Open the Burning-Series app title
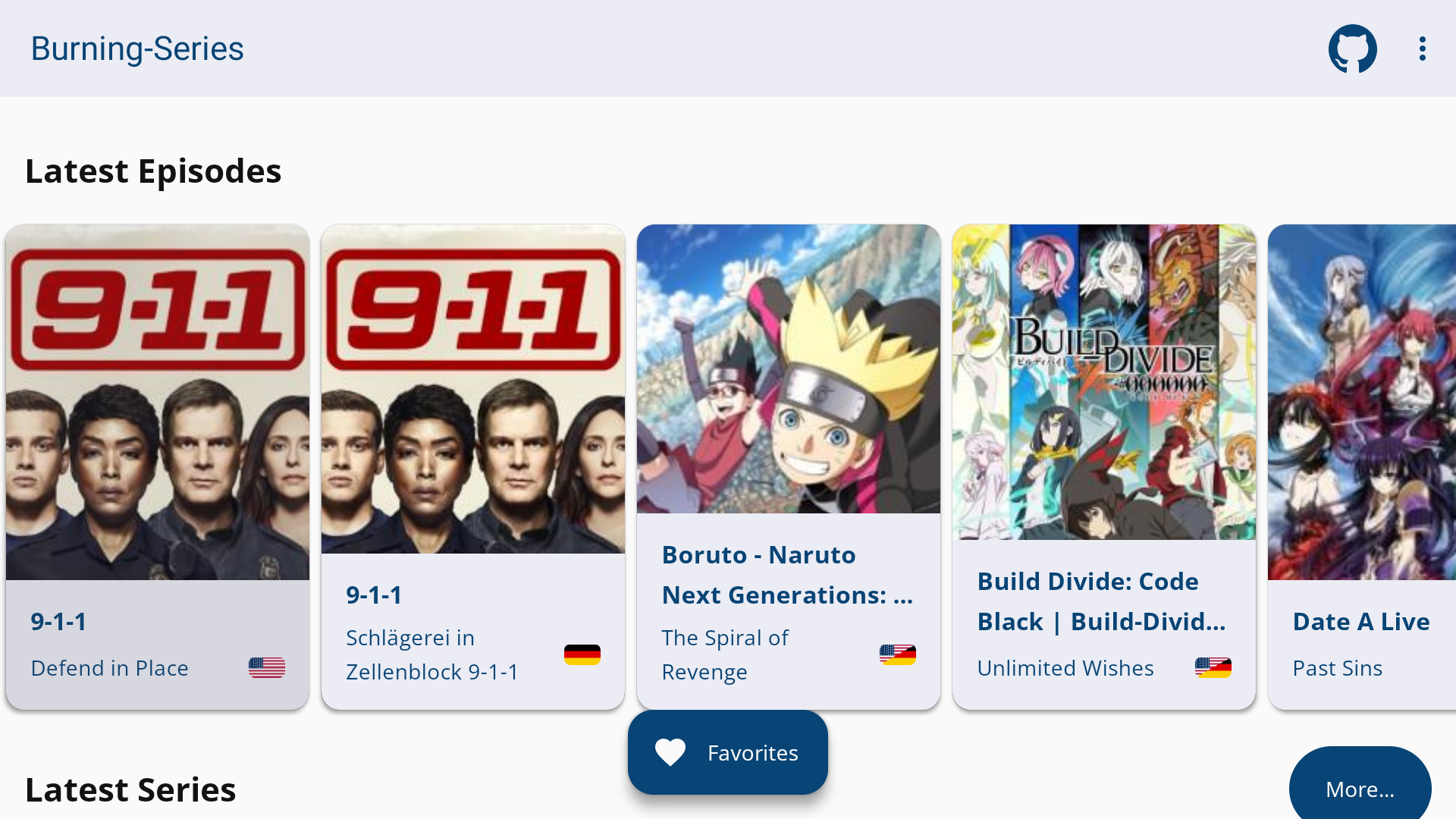 [x=137, y=49]
